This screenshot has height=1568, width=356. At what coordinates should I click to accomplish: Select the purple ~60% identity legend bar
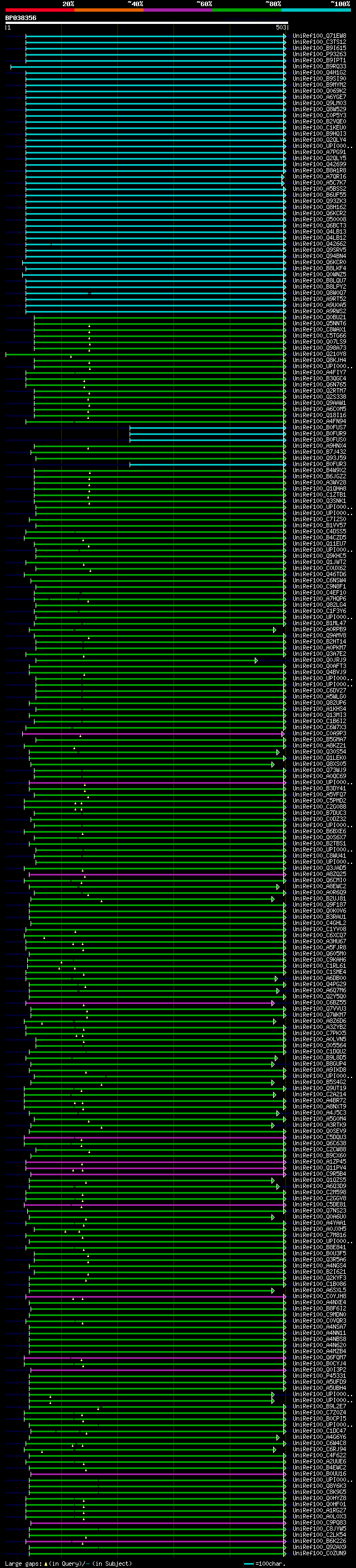pyautogui.click(x=179, y=10)
